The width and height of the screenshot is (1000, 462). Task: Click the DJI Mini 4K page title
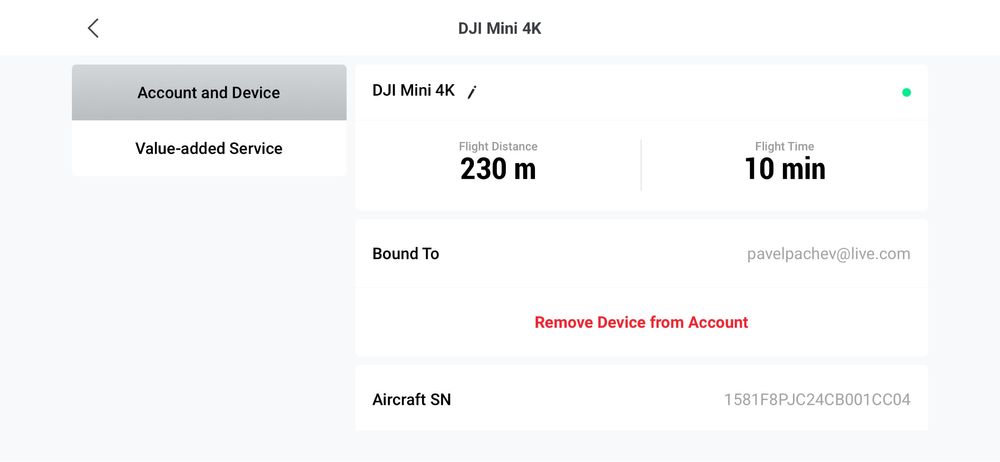click(499, 28)
